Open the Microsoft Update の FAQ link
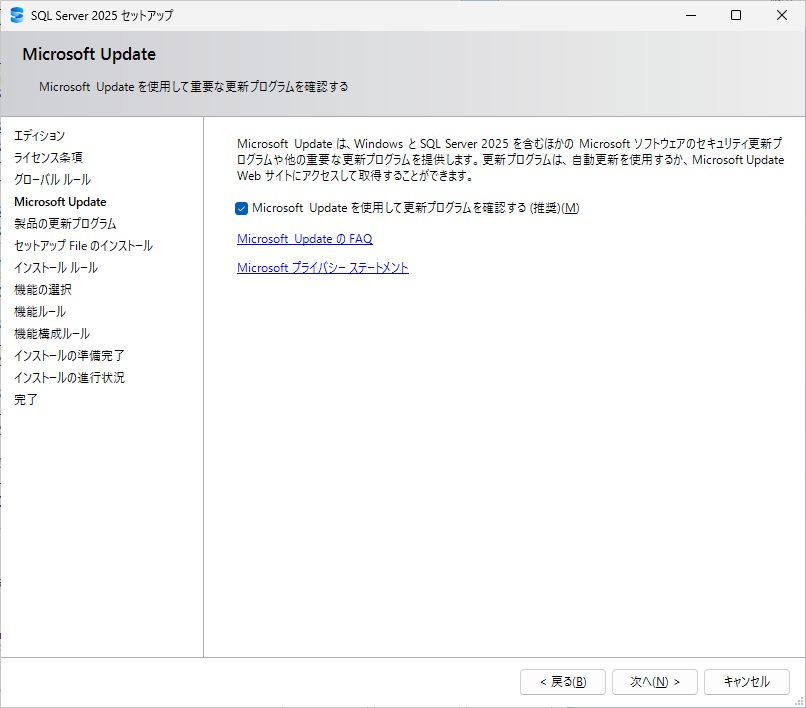This screenshot has width=806, height=708. 304,238
